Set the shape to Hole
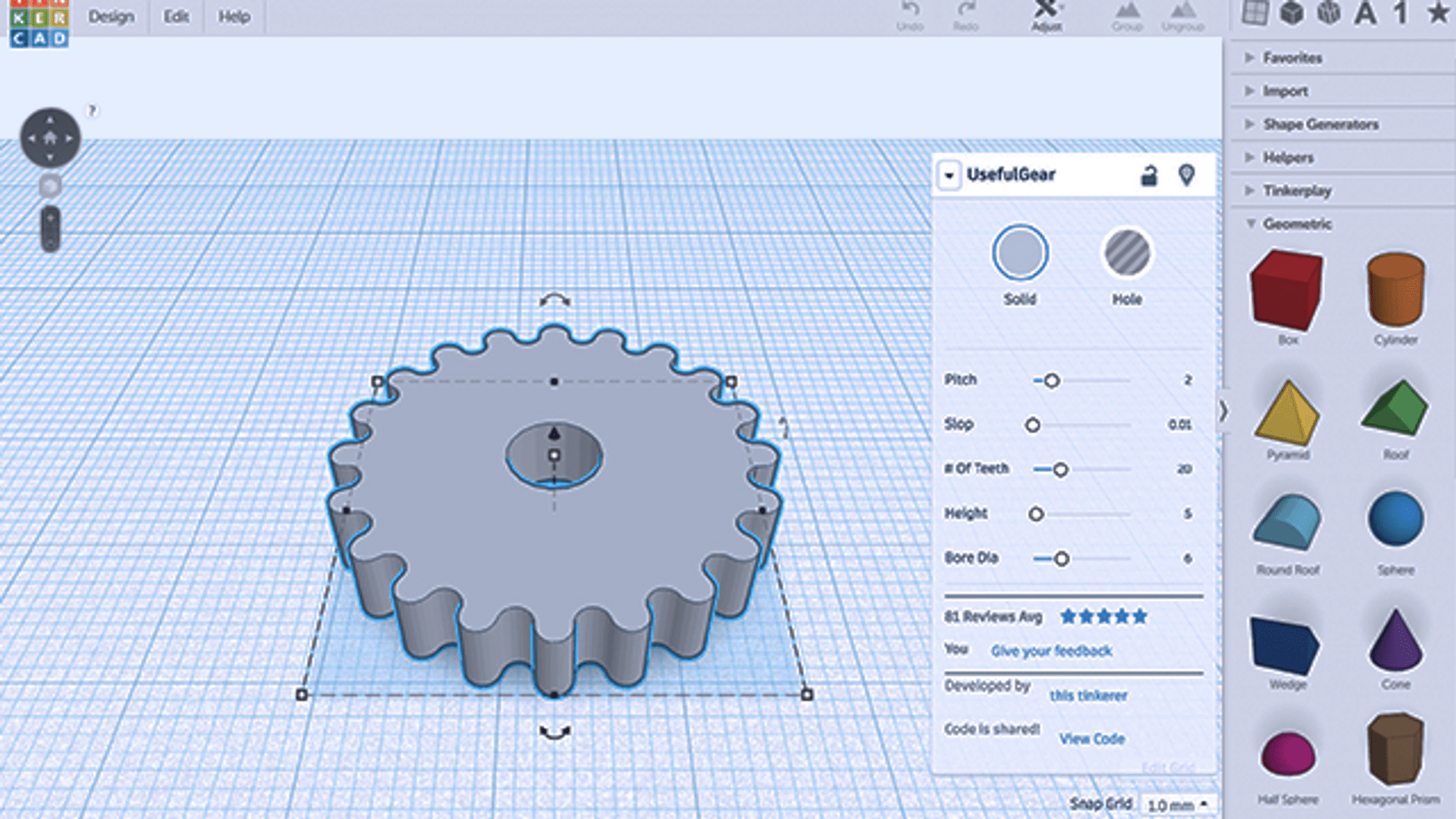1456x819 pixels. pyautogui.click(x=1126, y=253)
